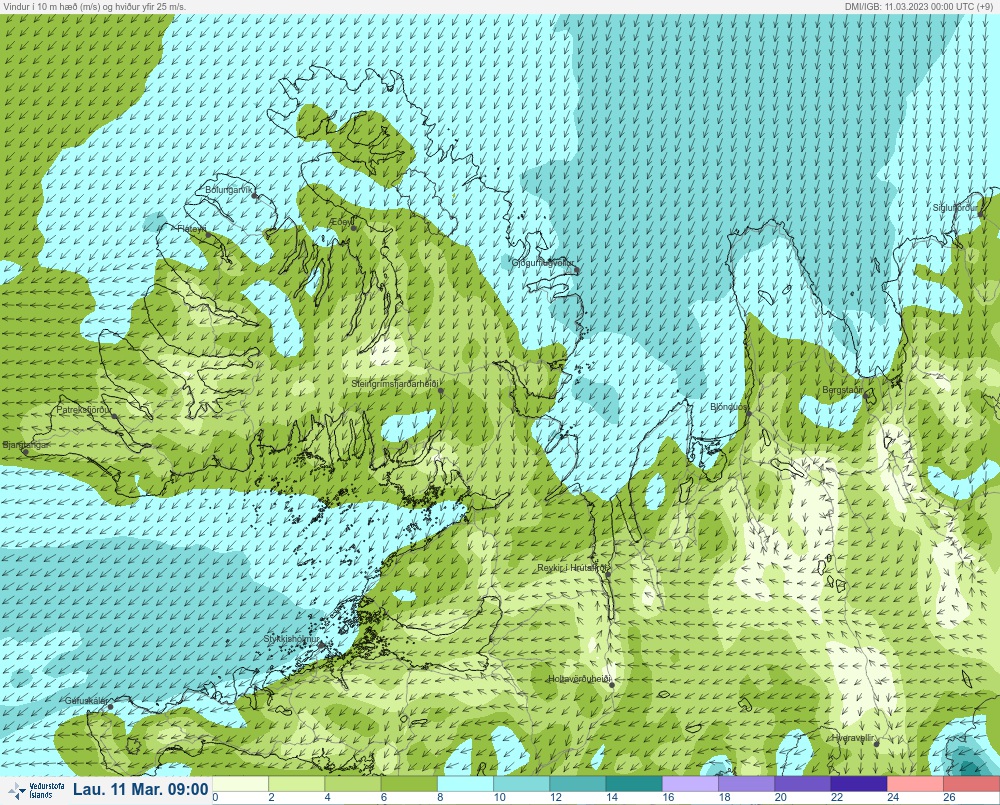Click the legend value 16
The width and height of the screenshot is (1000, 805).
click(x=668, y=797)
